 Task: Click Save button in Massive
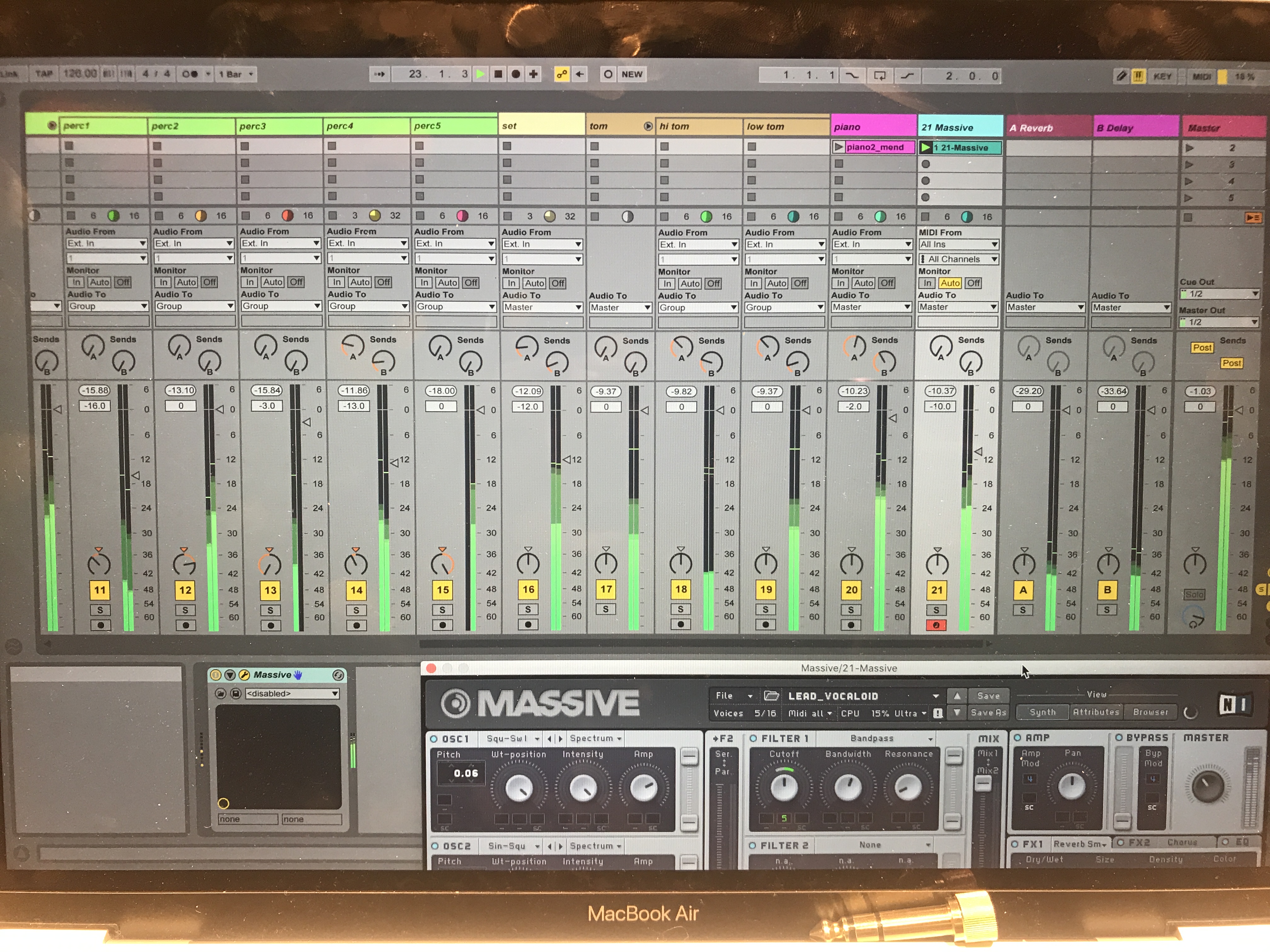coord(988,695)
